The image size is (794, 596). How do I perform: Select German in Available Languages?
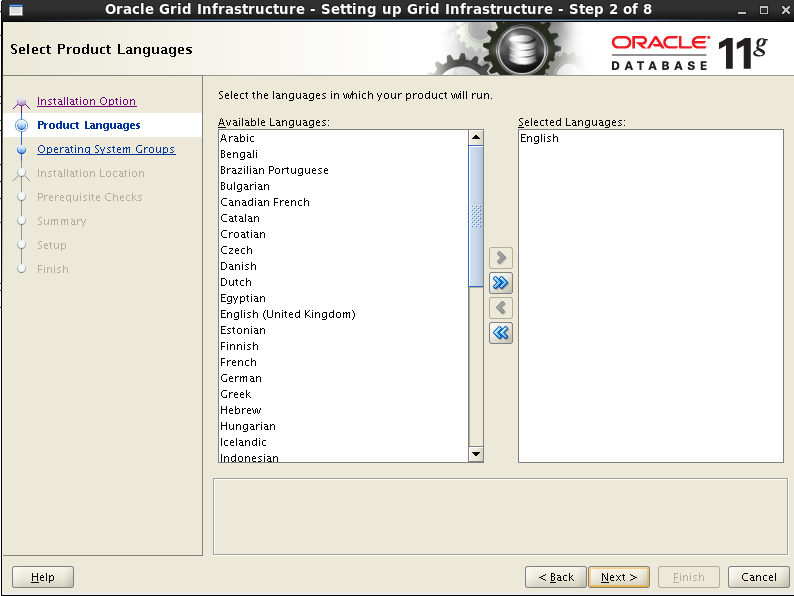(344, 378)
